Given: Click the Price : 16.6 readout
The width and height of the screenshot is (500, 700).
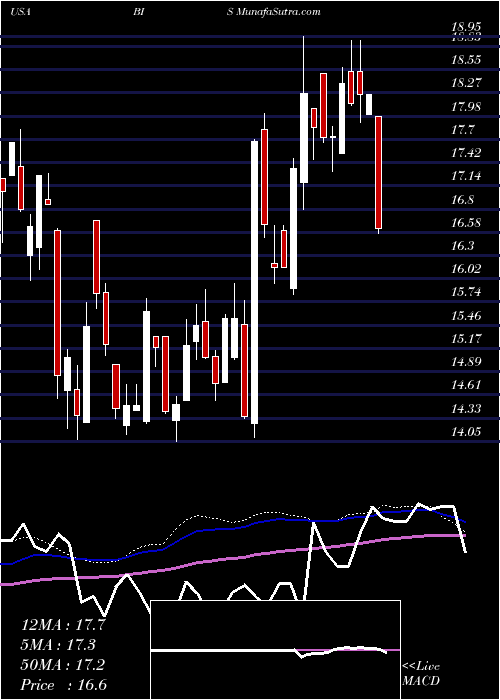Looking at the screenshot, I should tap(63, 685).
